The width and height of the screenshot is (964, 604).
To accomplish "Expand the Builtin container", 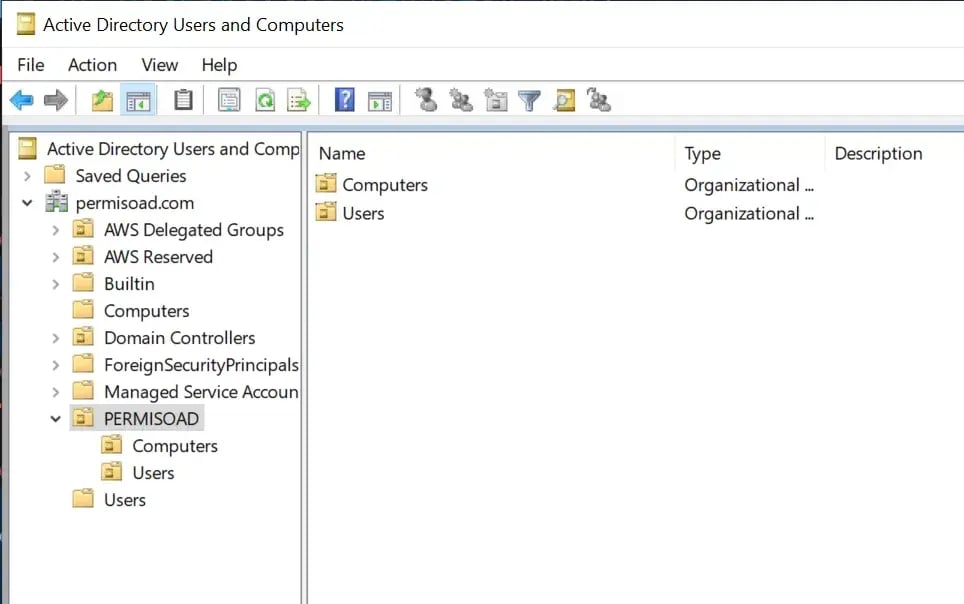I will (55, 284).
